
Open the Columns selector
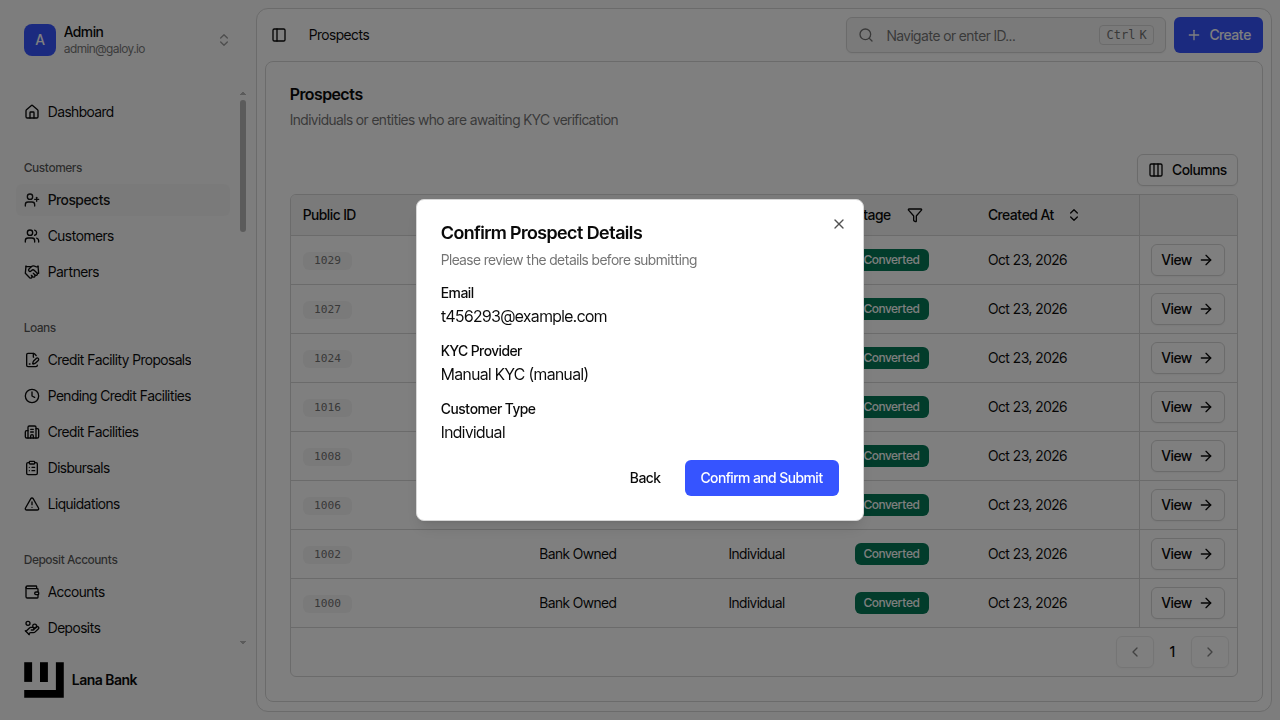(x=1187, y=170)
